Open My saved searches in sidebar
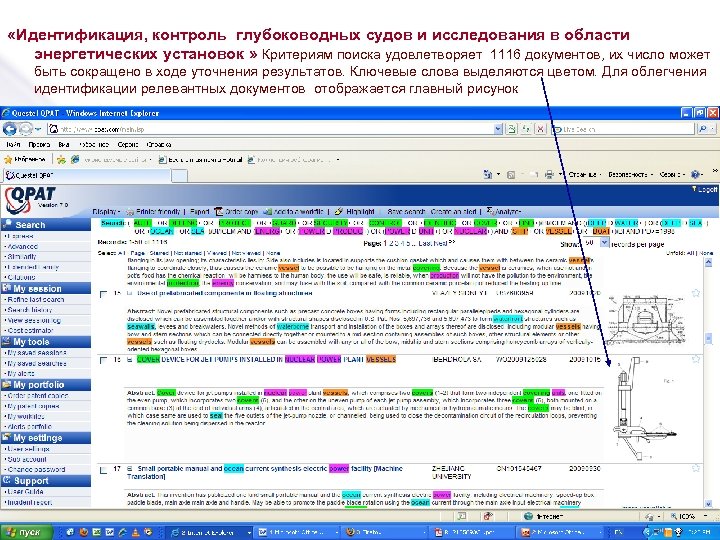 (x=36, y=363)
